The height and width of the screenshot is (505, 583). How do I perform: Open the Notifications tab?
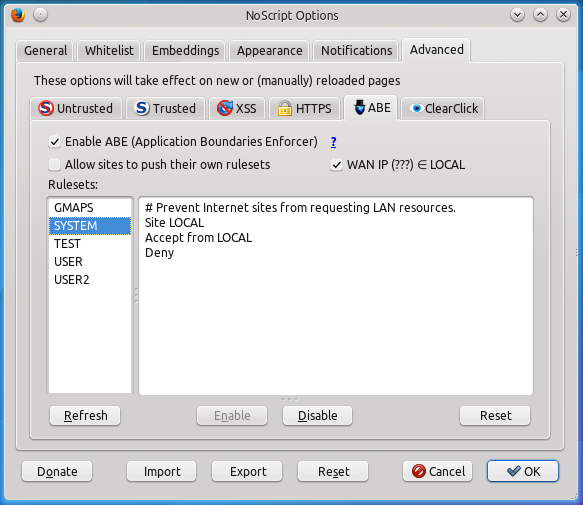[x=356, y=50]
